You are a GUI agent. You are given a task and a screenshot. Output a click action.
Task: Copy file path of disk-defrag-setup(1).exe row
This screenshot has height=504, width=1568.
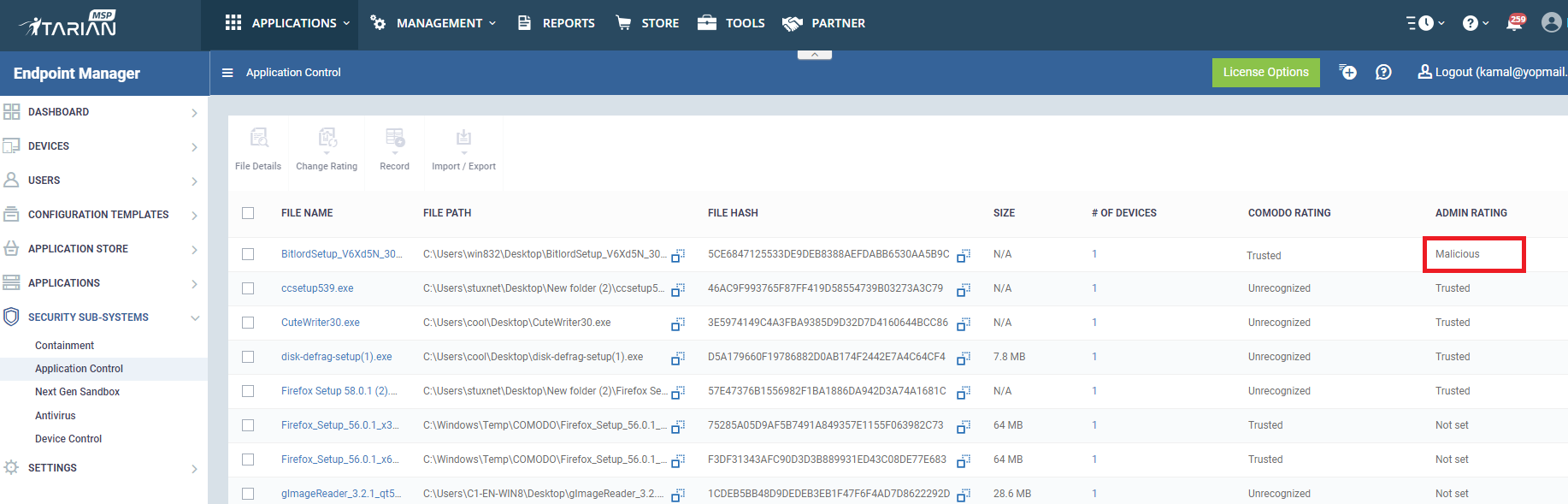678,358
